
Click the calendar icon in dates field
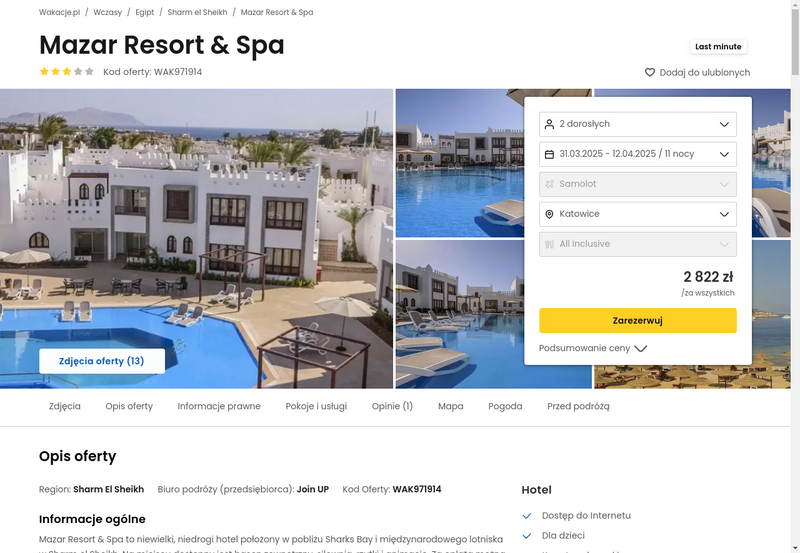click(x=549, y=154)
